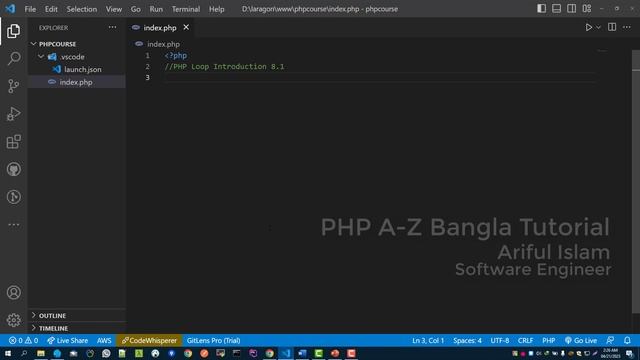This screenshot has width=640, height=360.
Task: Show additional activity bar views (three dots)
Action: click(x=13, y=224)
